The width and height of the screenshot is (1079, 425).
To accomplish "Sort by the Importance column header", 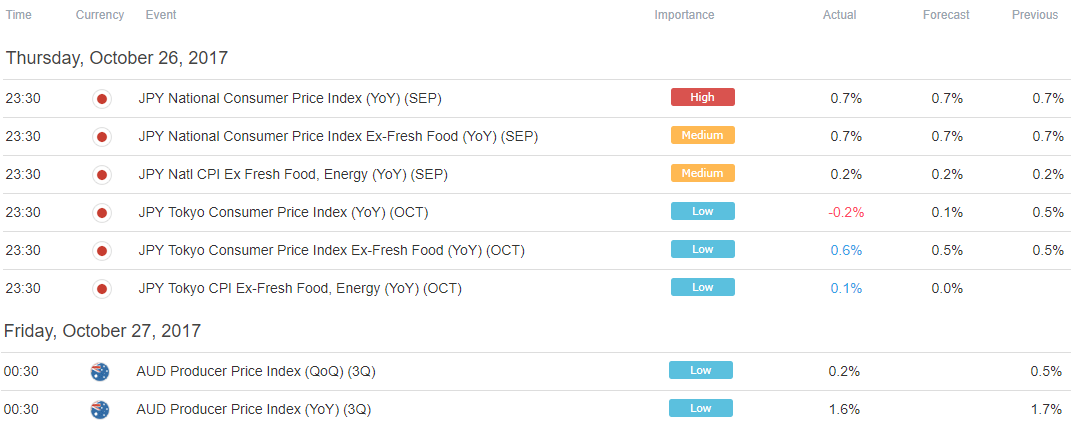I will (684, 14).
